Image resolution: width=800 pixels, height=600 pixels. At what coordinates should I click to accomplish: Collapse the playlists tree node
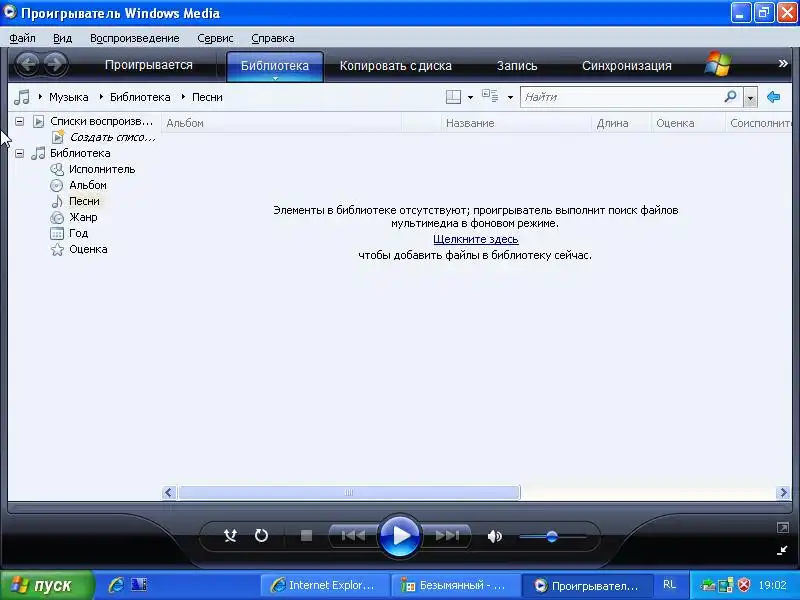click(x=19, y=121)
